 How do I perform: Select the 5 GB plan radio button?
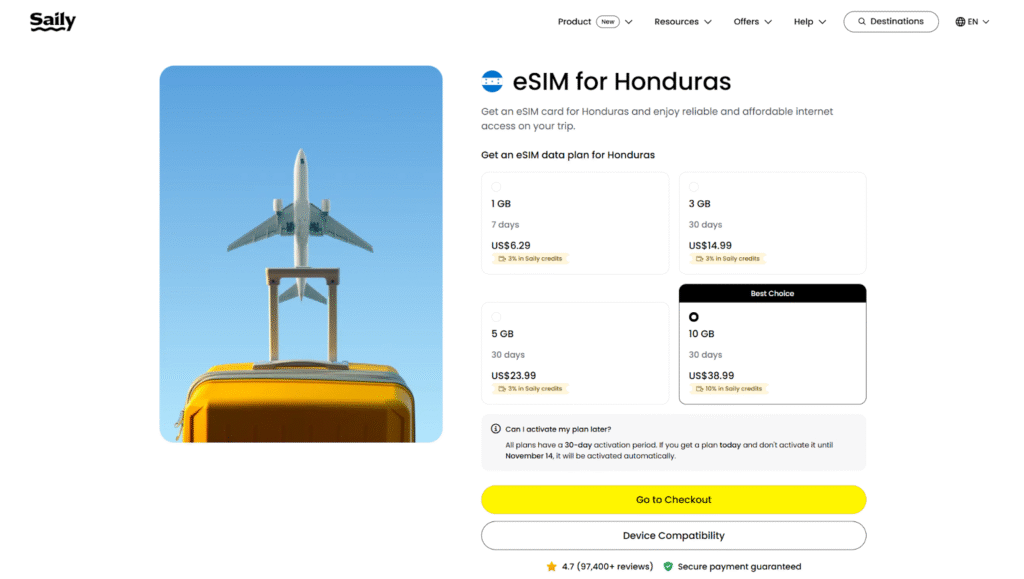(x=497, y=315)
